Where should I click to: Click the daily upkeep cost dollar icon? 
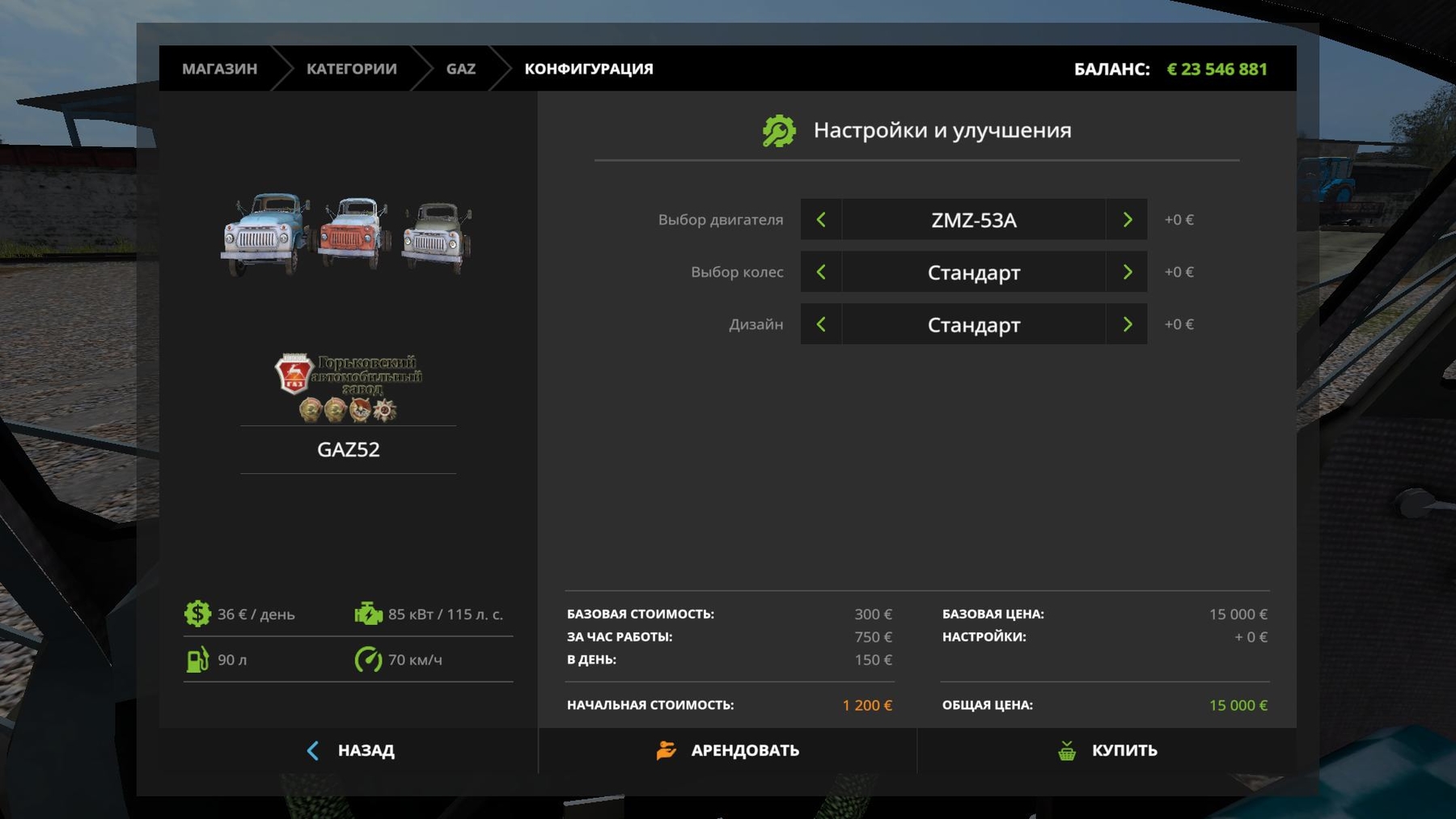pos(197,614)
